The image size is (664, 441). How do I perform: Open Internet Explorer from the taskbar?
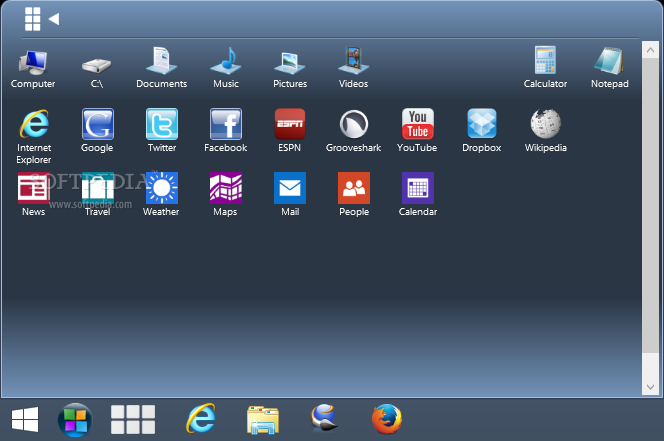[x=201, y=419]
